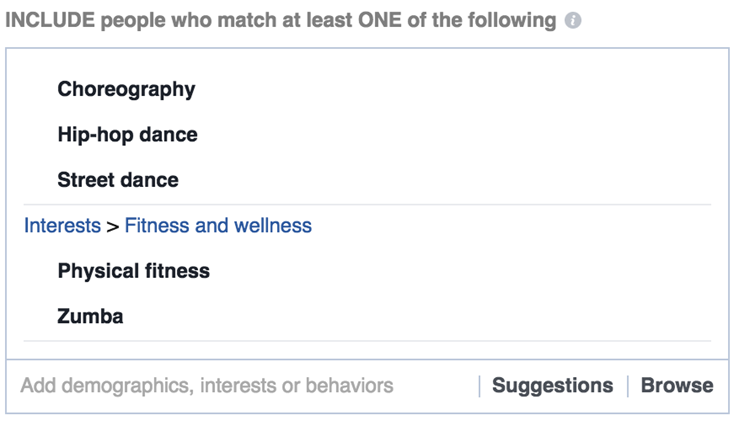This screenshot has width=750, height=426.
Task: Open the Suggestions list
Action: point(552,385)
